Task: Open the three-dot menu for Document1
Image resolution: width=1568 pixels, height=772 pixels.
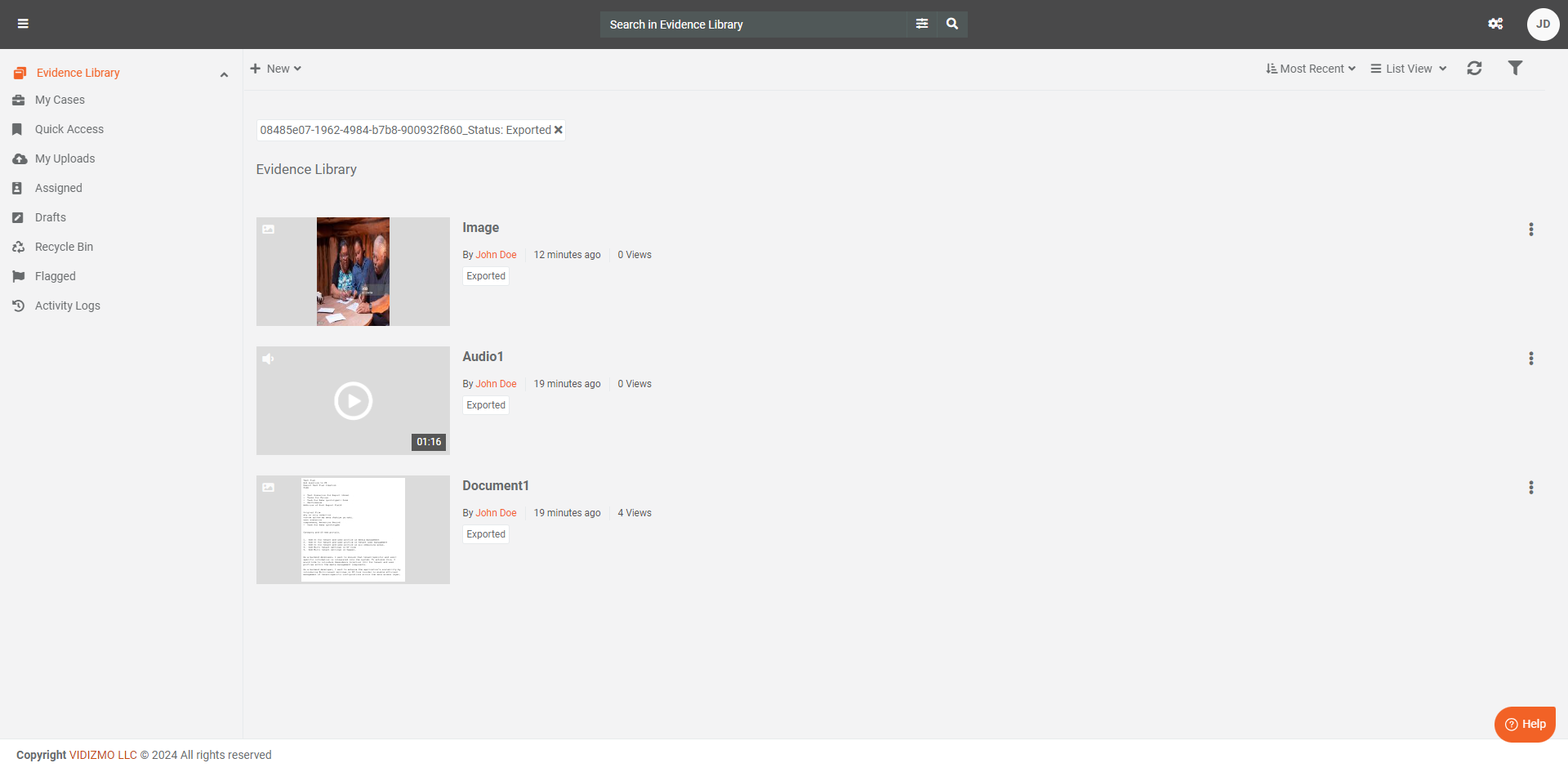Action: (x=1531, y=488)
